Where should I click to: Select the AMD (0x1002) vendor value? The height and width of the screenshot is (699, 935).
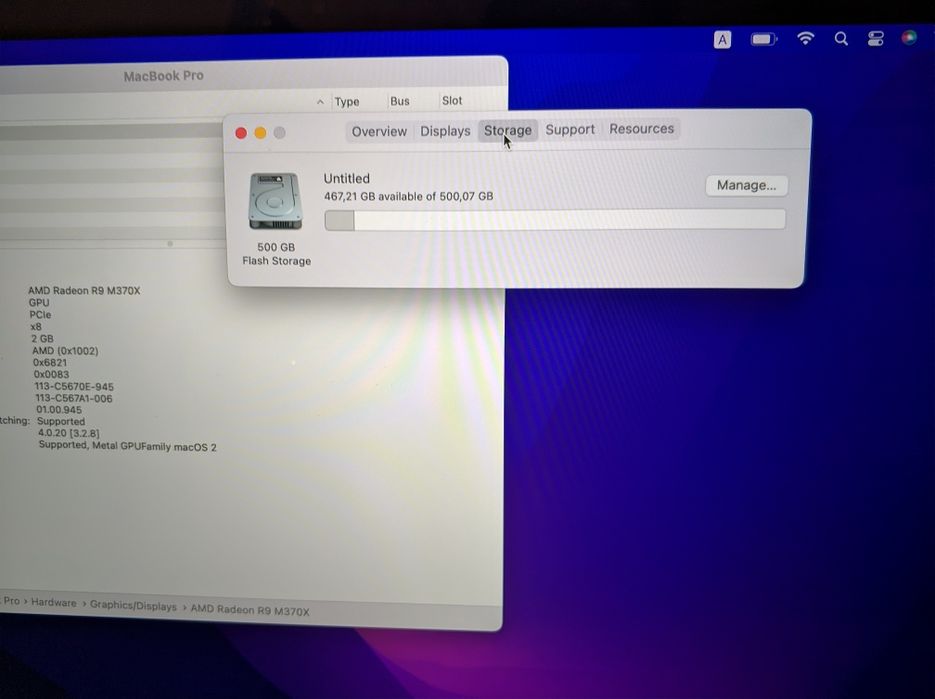[x=66, y=351]
